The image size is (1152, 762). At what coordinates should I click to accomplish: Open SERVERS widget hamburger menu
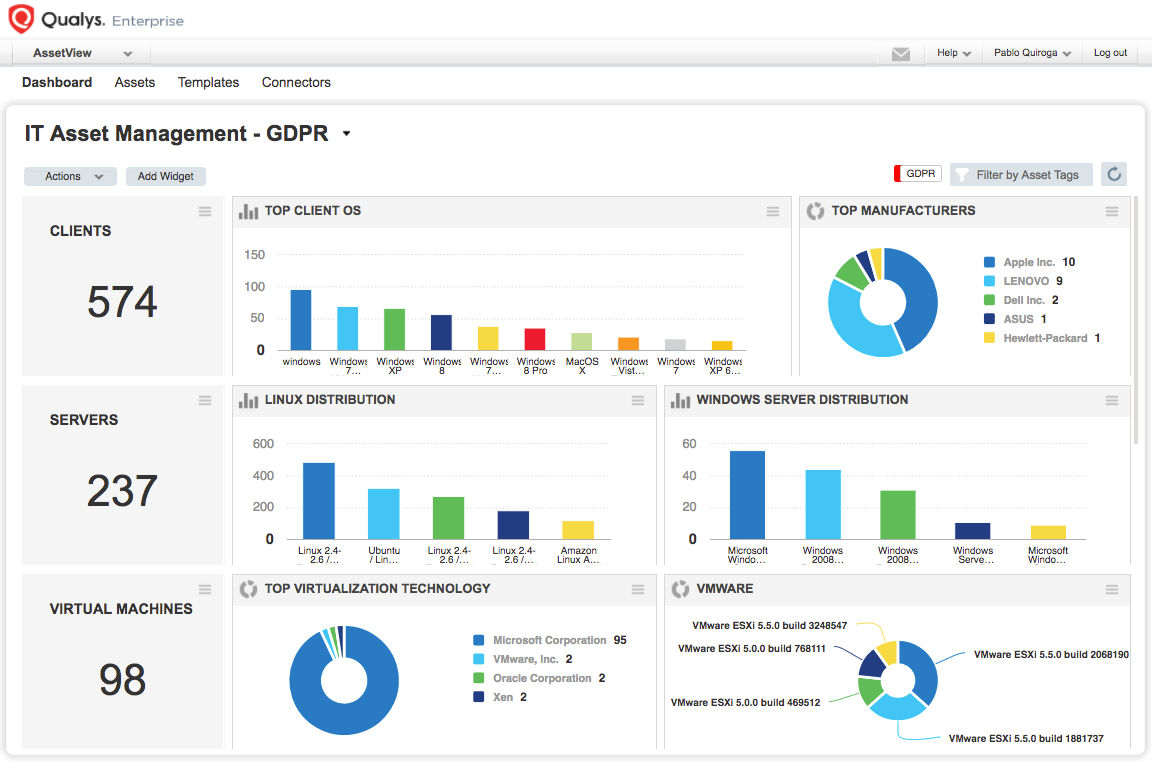(x=205, y=400)
